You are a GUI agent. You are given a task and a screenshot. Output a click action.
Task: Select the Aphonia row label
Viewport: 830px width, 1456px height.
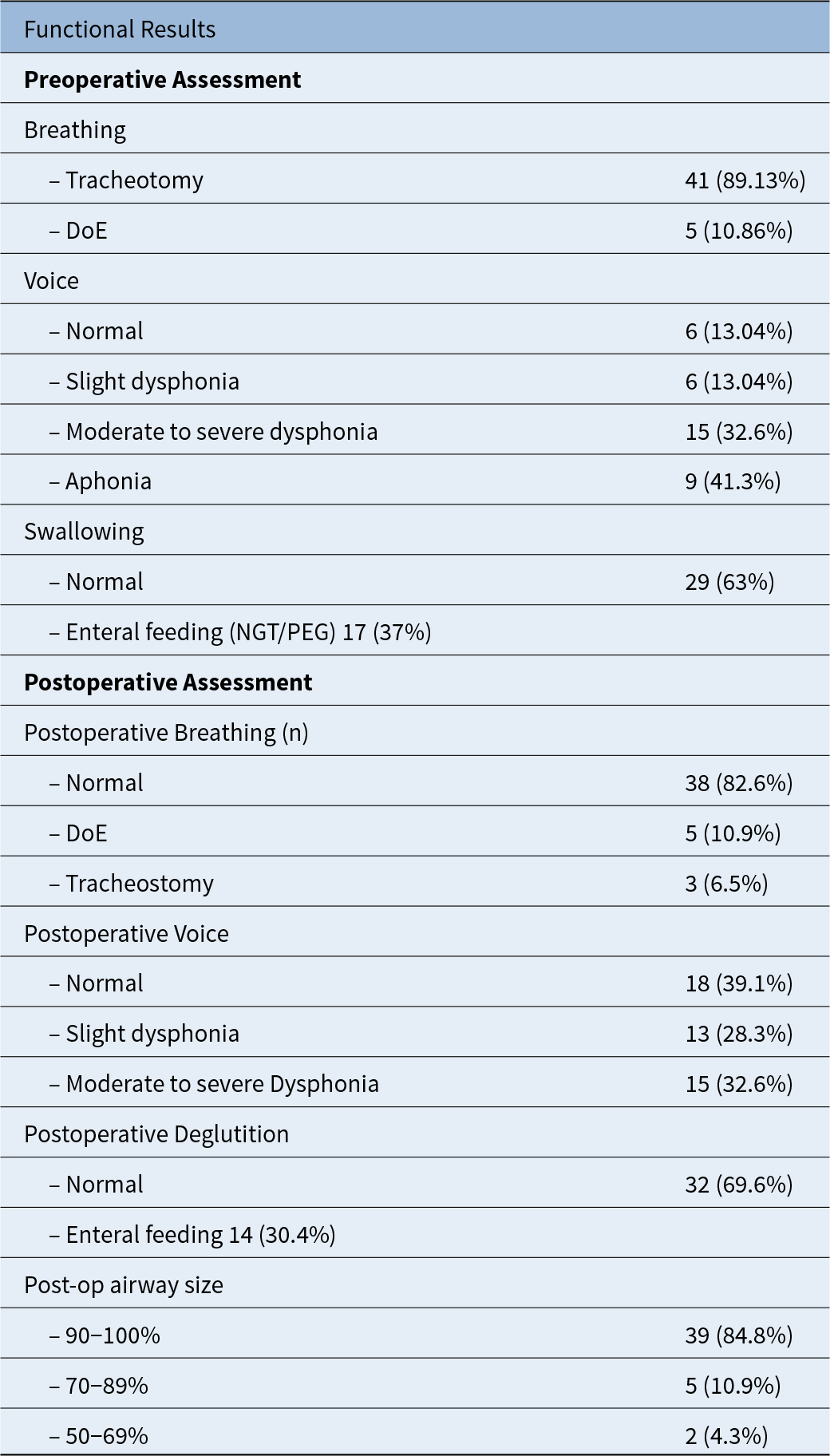(x=101, y=481)
